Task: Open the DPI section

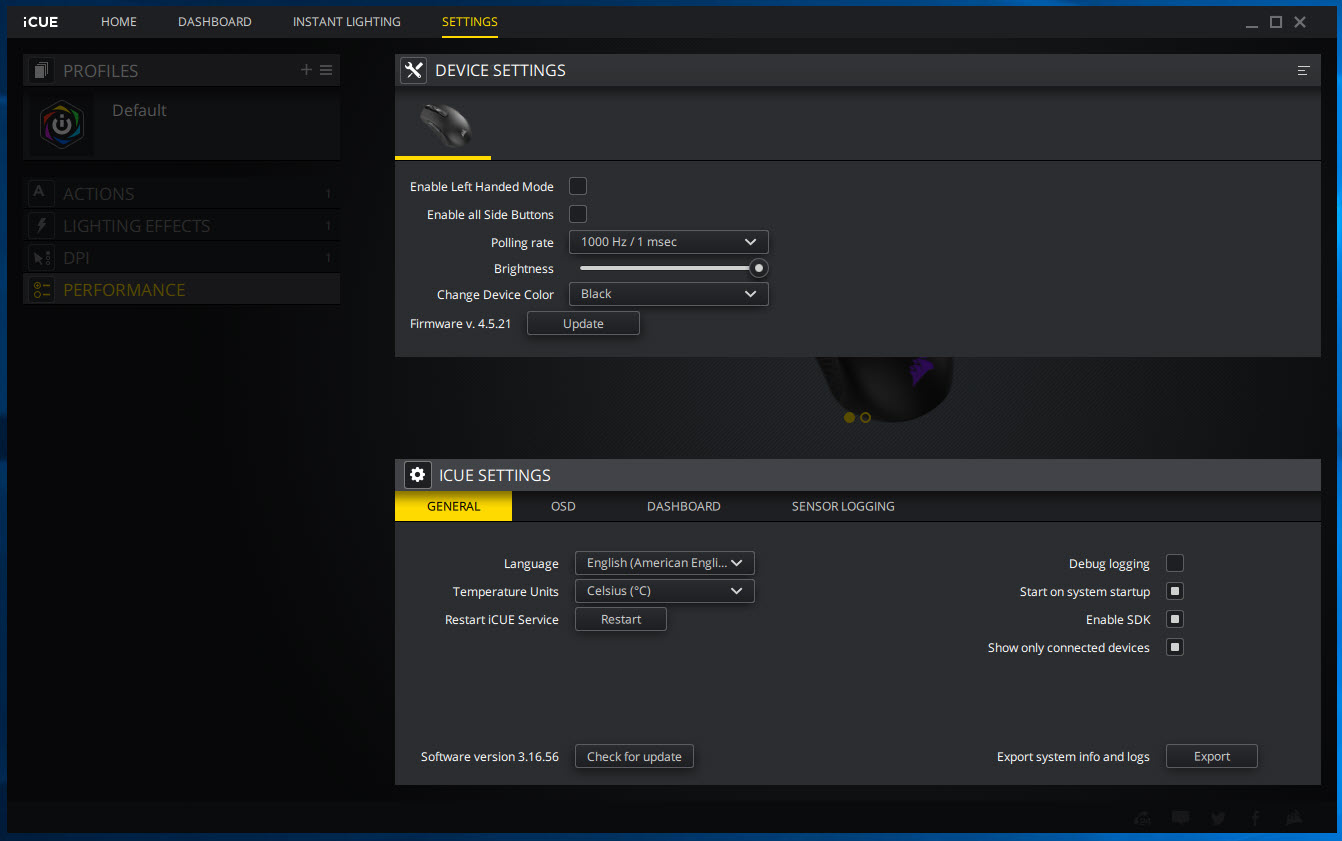Action: pos(181,257)
